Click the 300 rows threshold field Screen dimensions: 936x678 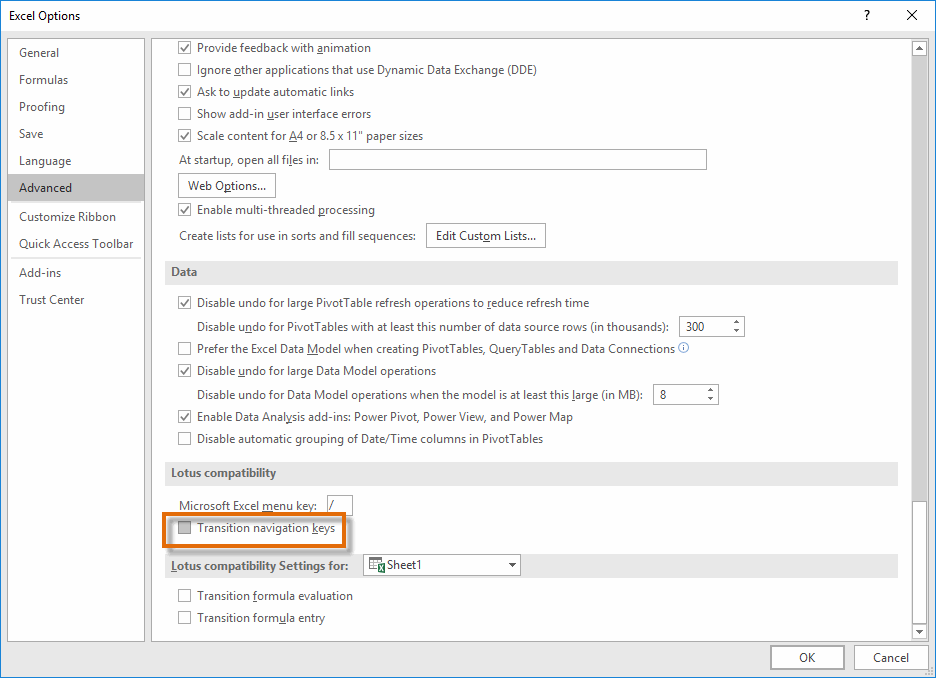tap(706, 326)
